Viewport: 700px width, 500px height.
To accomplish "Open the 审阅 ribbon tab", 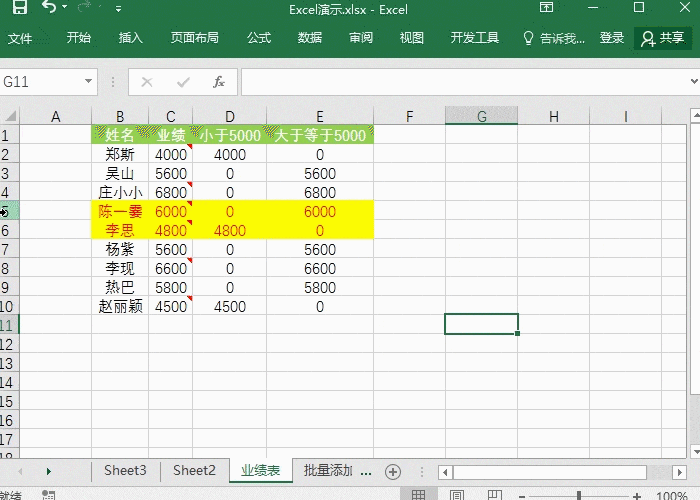I will coord(361,38).
